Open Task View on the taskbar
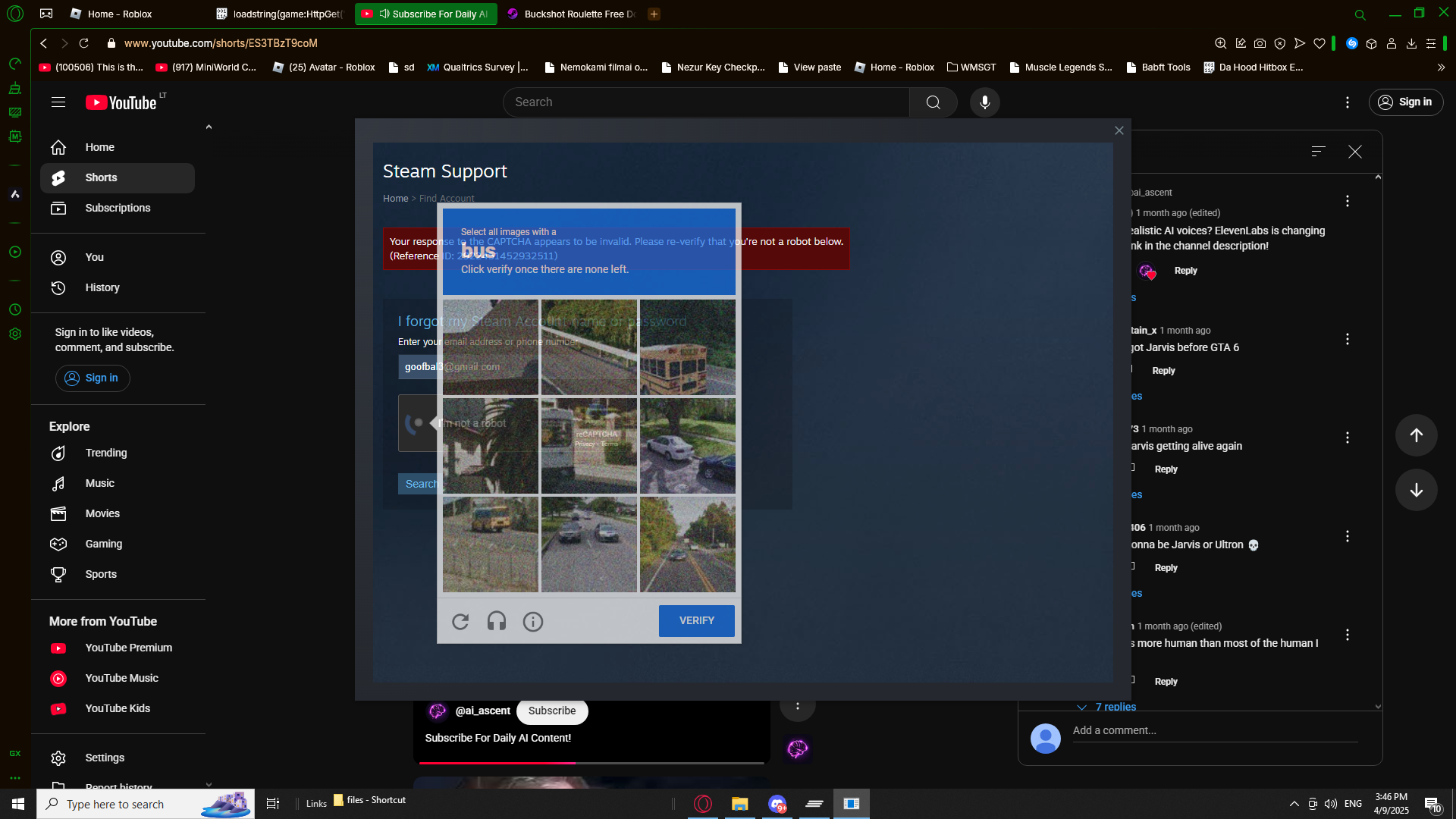Screen dimensions: 1456x819 [273, 804]
